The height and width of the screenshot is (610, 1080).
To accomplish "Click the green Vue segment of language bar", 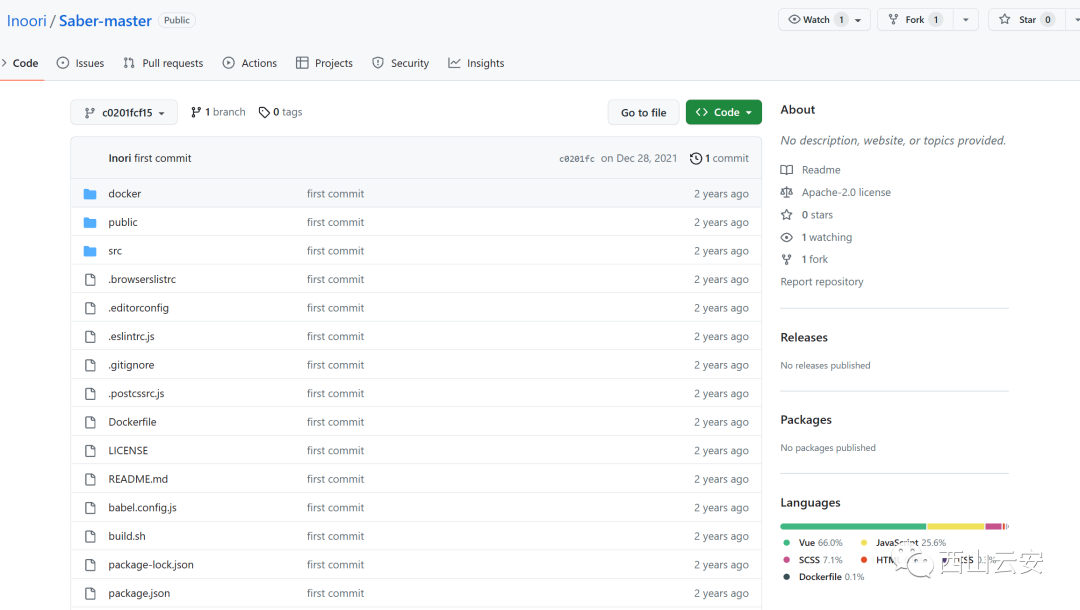I will click(853, 527).
